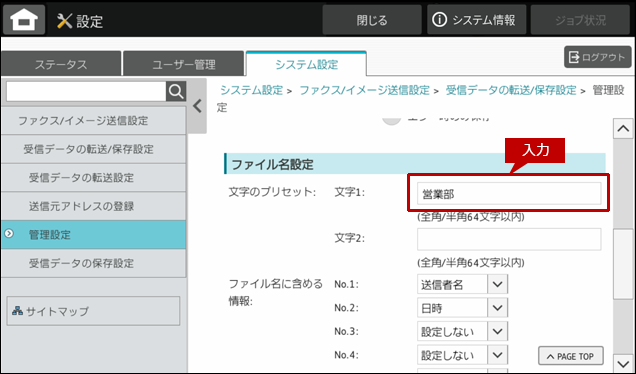Click 受信データの転送/保存設定 breadcrumb link
This screenshot has width=636, height=374.
point(511,90)
